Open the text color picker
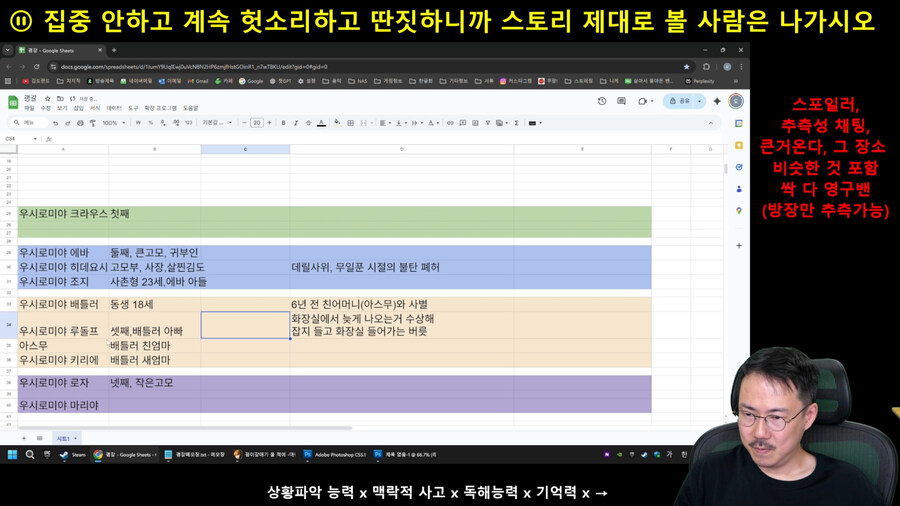The image size is (900, 506). tap(321, 123)
